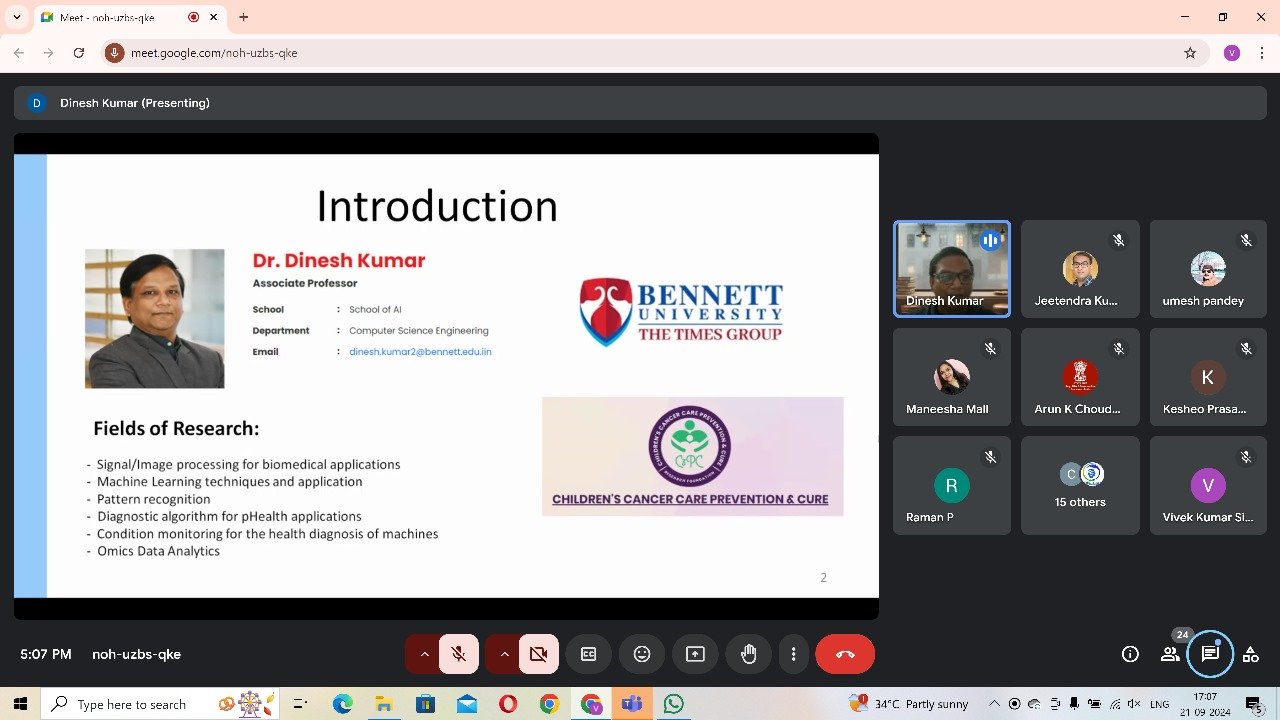Open WhatsApp from the Windows taskbar
Viewport: 1280px width, 720px height.
[x=674, y=704]
